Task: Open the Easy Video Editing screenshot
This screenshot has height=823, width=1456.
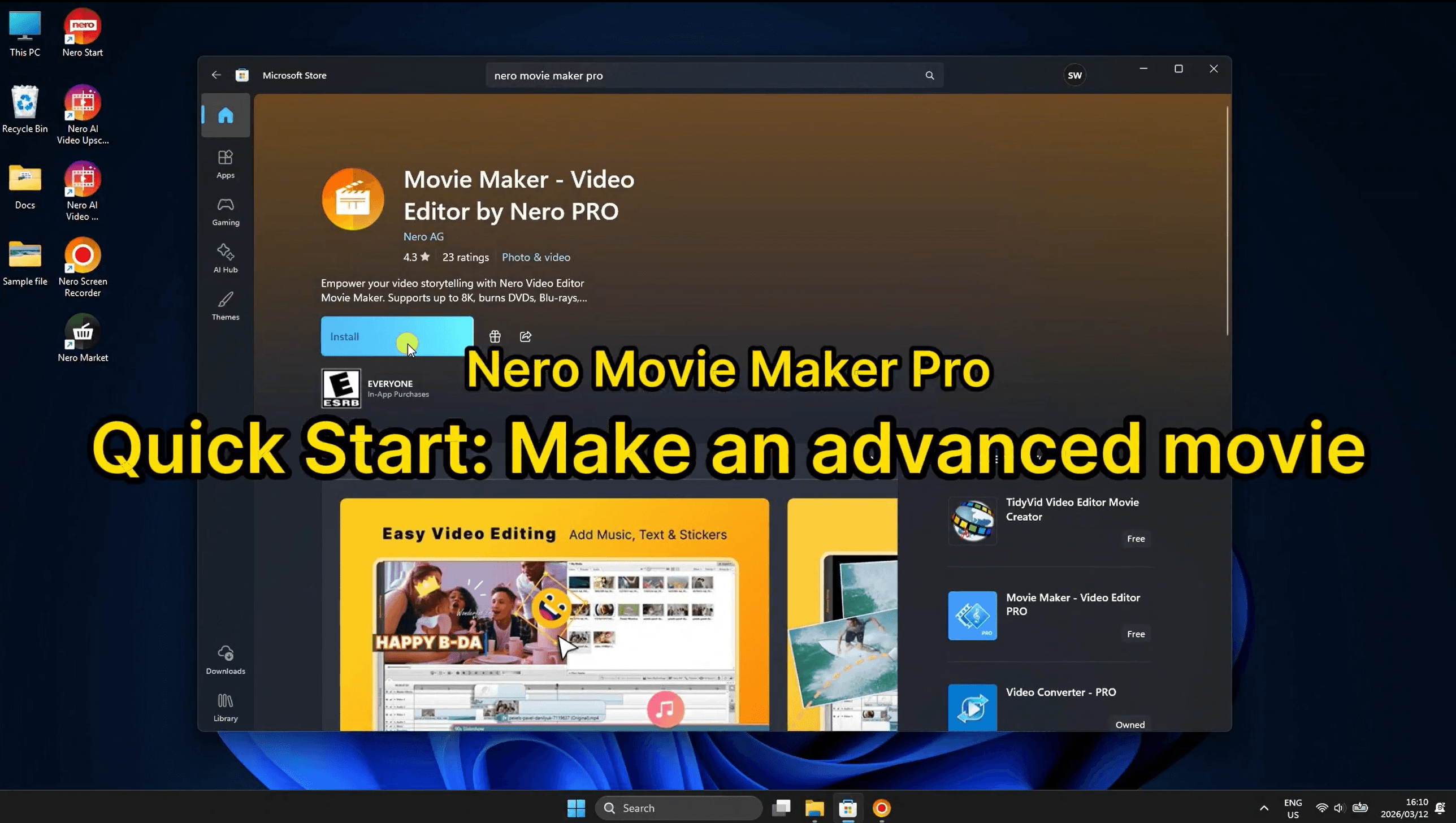Action: point(554,614)
